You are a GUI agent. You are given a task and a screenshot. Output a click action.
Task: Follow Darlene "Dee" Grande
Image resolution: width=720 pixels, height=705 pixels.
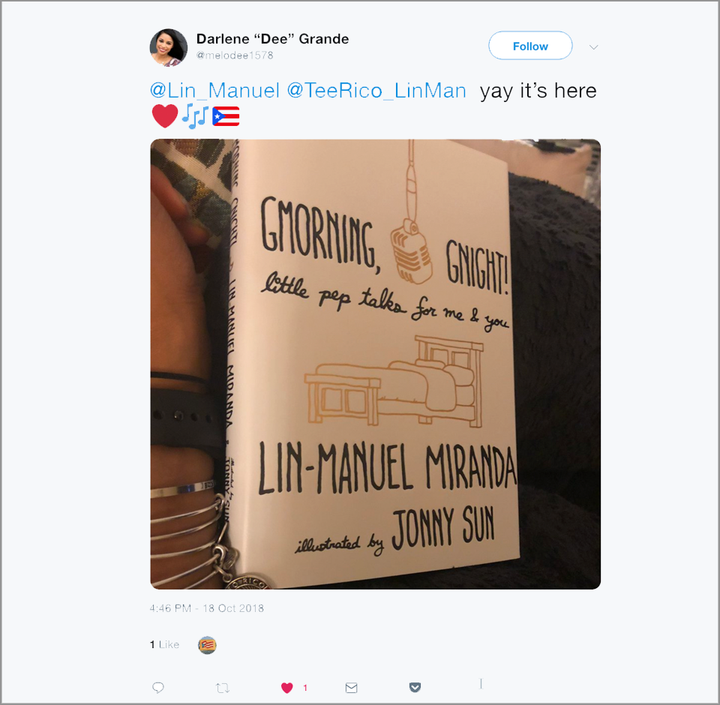(530, 46)
